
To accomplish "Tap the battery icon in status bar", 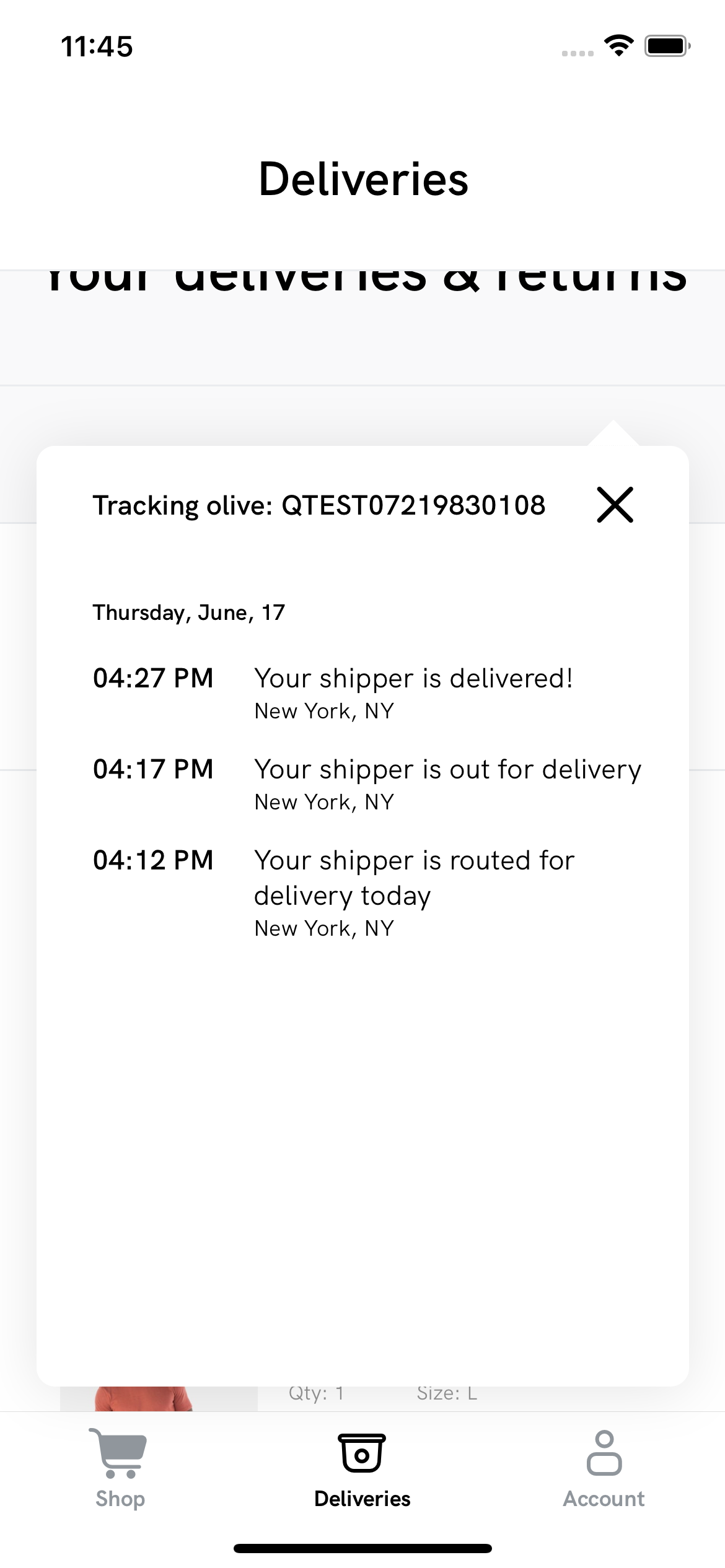I will 667,46.
